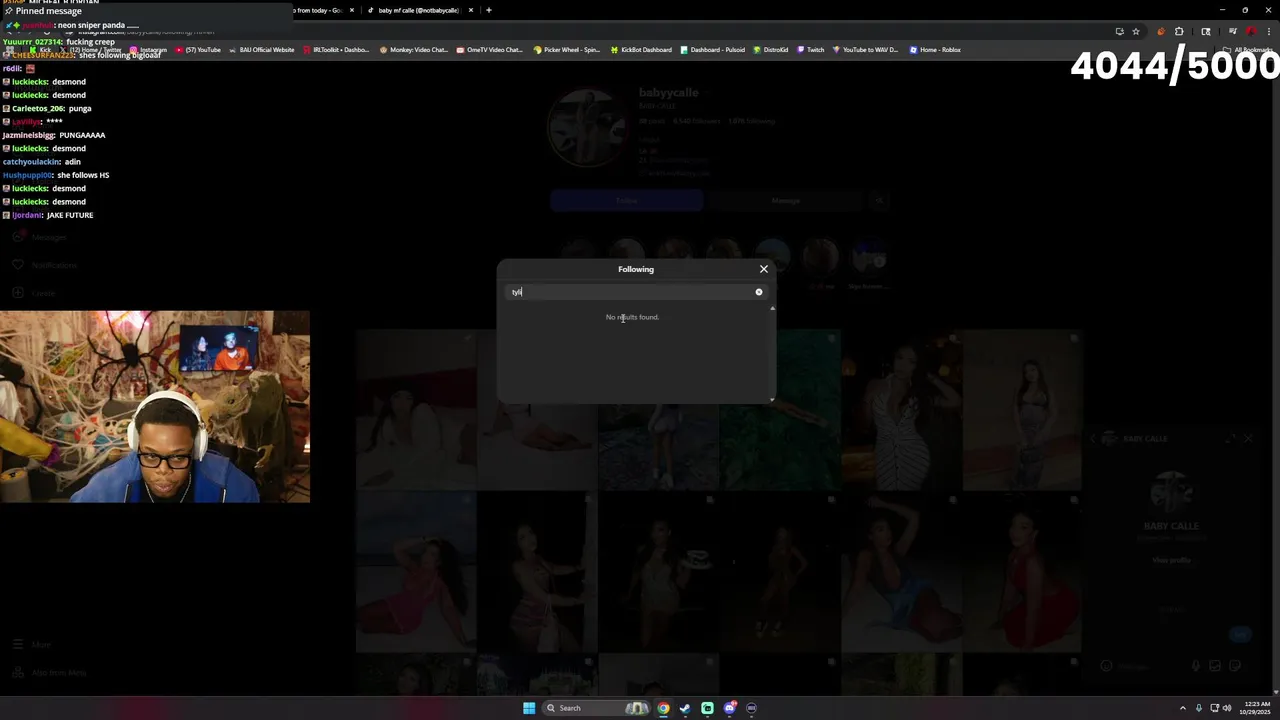Open the taskbar clock and date
This screenshot has height=720, width=1280.
(x=1256, y=708)
